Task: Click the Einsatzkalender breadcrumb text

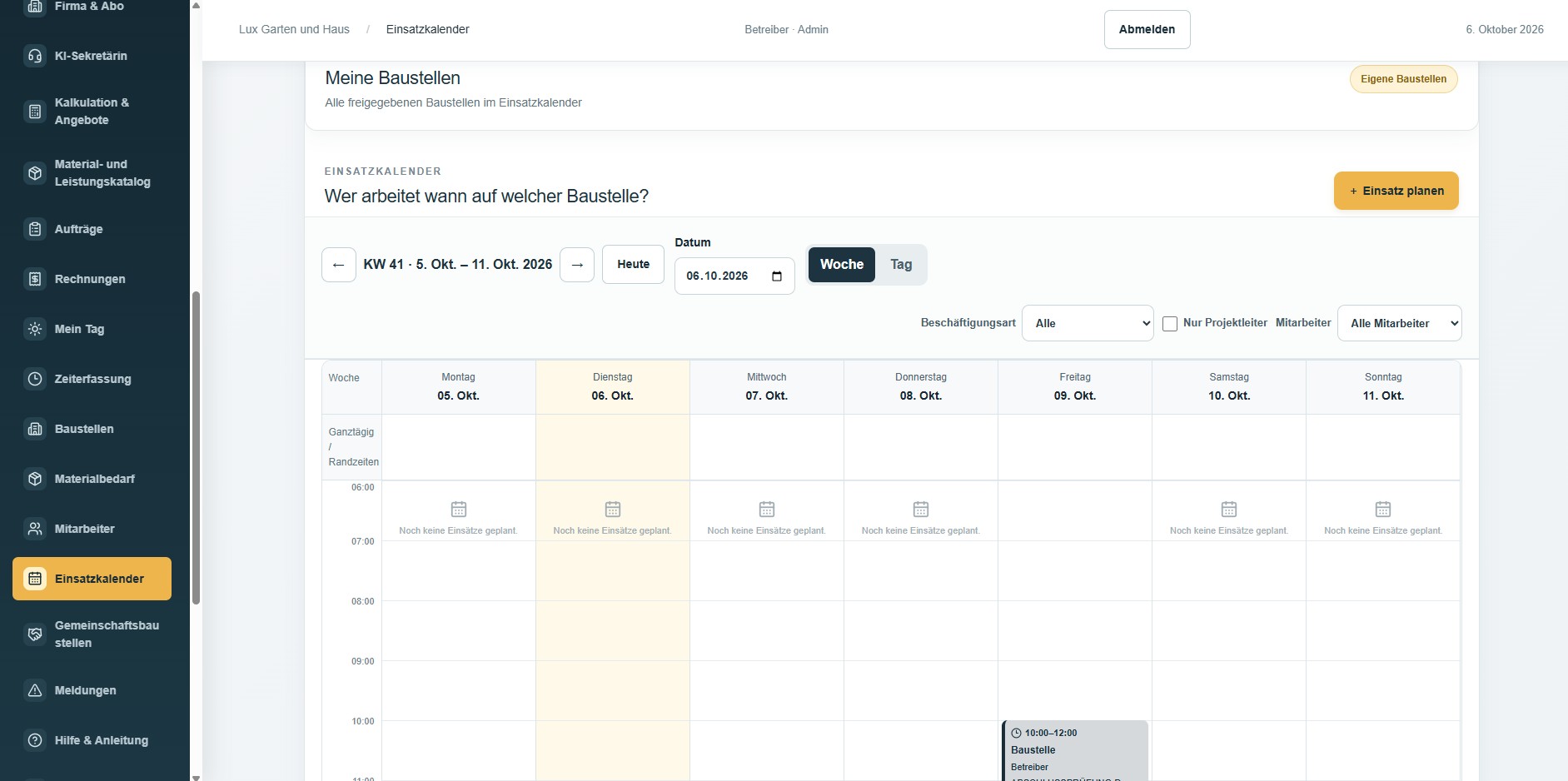Action: [x=427, y=29]
